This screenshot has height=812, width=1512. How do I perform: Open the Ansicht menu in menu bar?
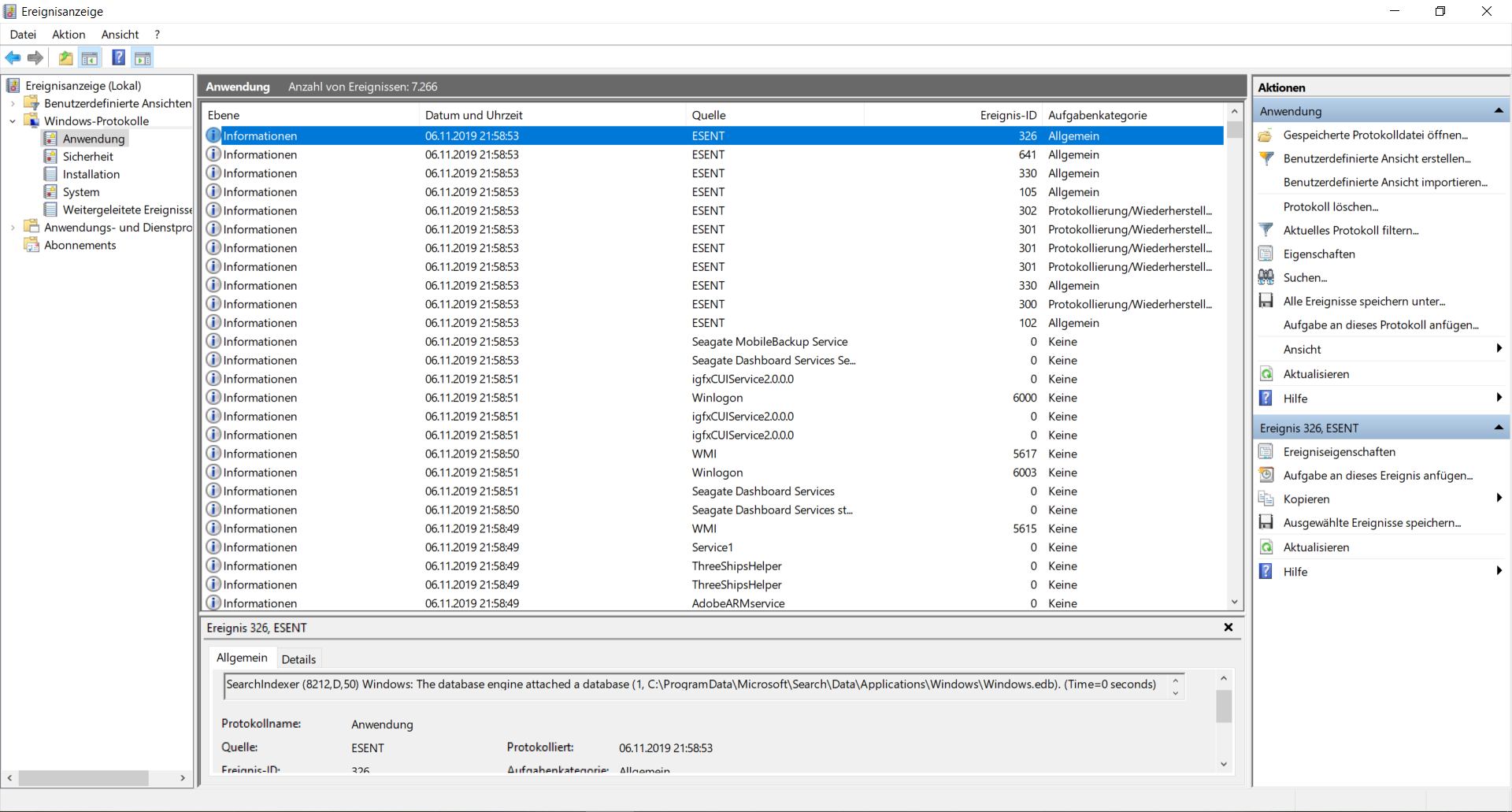pyautogui.click(x=120, y=35)
